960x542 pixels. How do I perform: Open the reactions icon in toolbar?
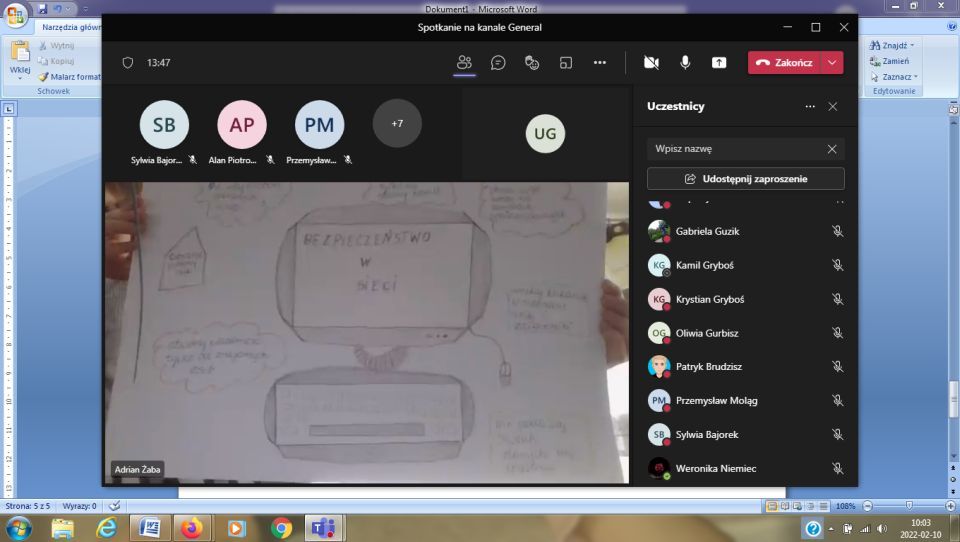[532, 62]
